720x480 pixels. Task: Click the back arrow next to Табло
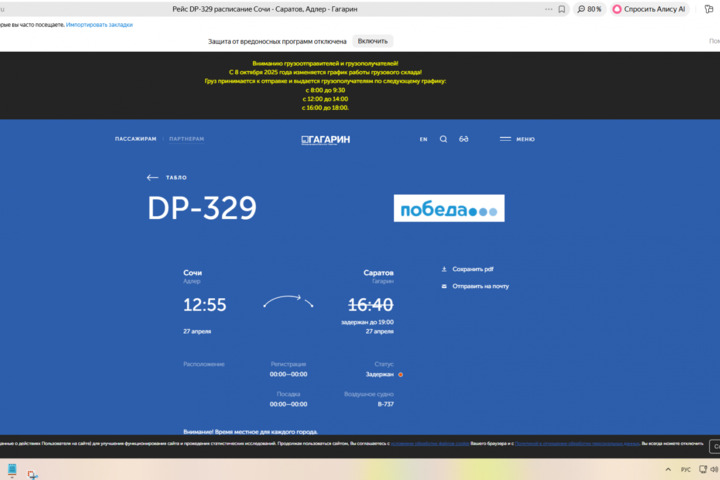pos(152,177)
